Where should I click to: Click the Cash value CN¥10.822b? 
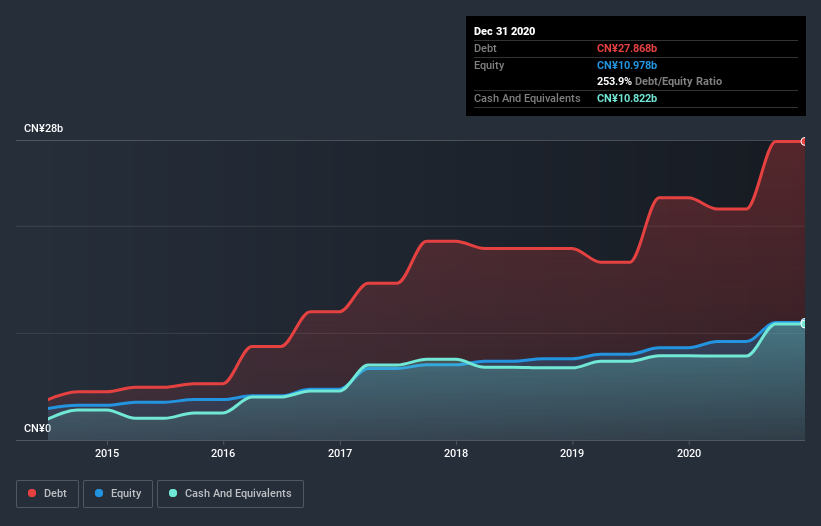point(627,98)
